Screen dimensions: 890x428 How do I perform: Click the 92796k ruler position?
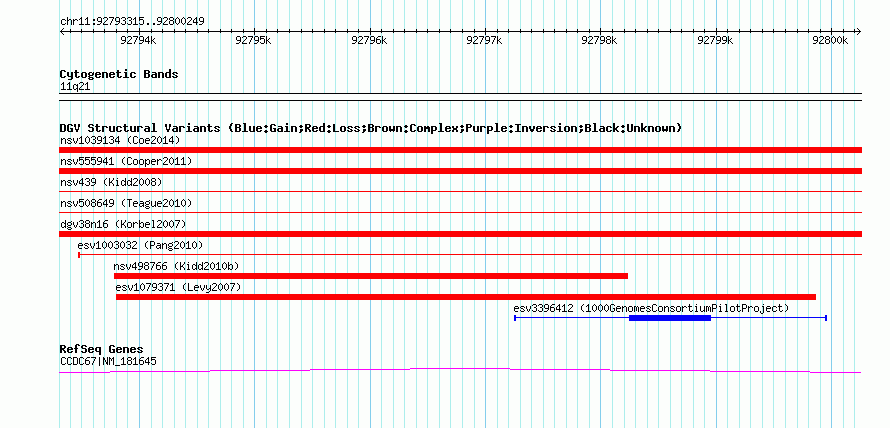click(x=369, y=40)
